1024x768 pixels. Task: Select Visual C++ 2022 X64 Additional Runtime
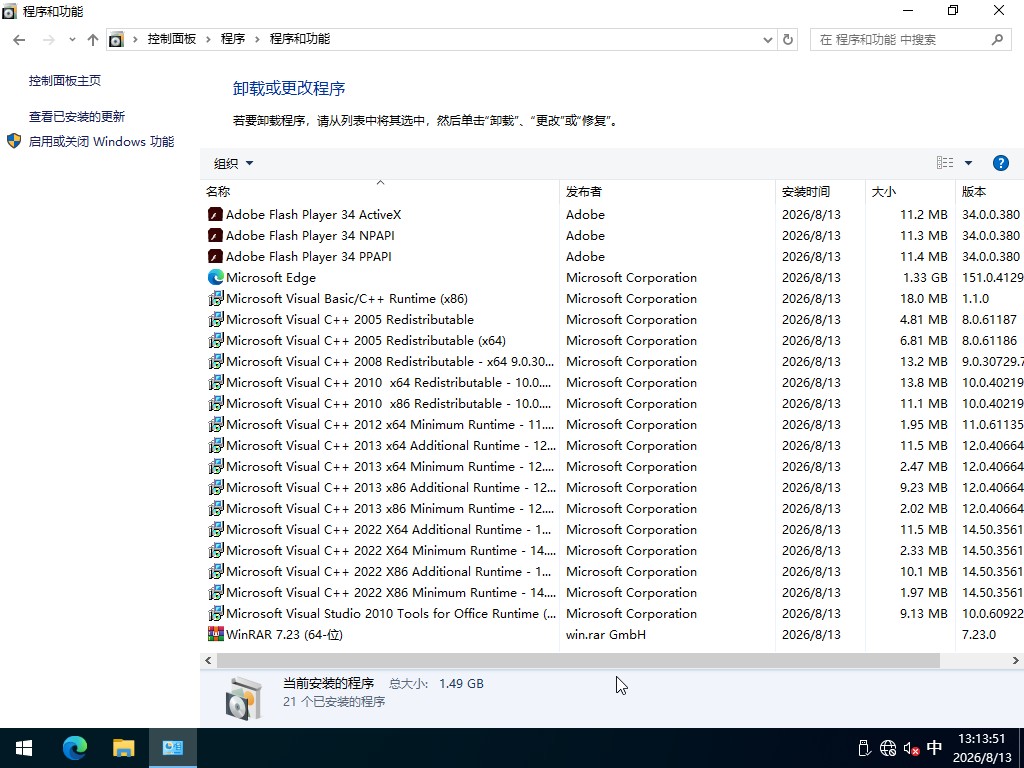pyautogui.click(x=612, y=529)
